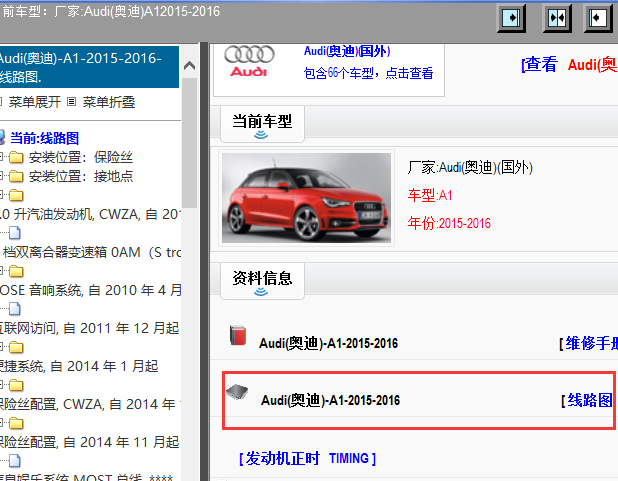Click the scroll-up chevron of the tree panel
The height and width of the screenshot is (481, 618).
[190, 65]
